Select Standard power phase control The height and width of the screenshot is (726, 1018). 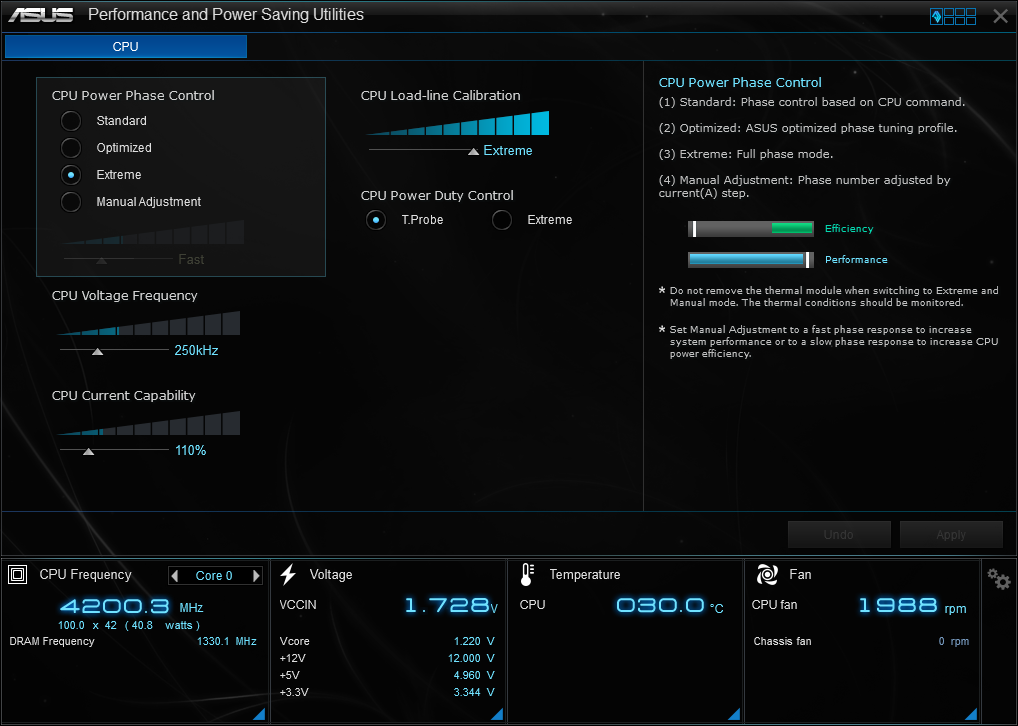point(71,121)
